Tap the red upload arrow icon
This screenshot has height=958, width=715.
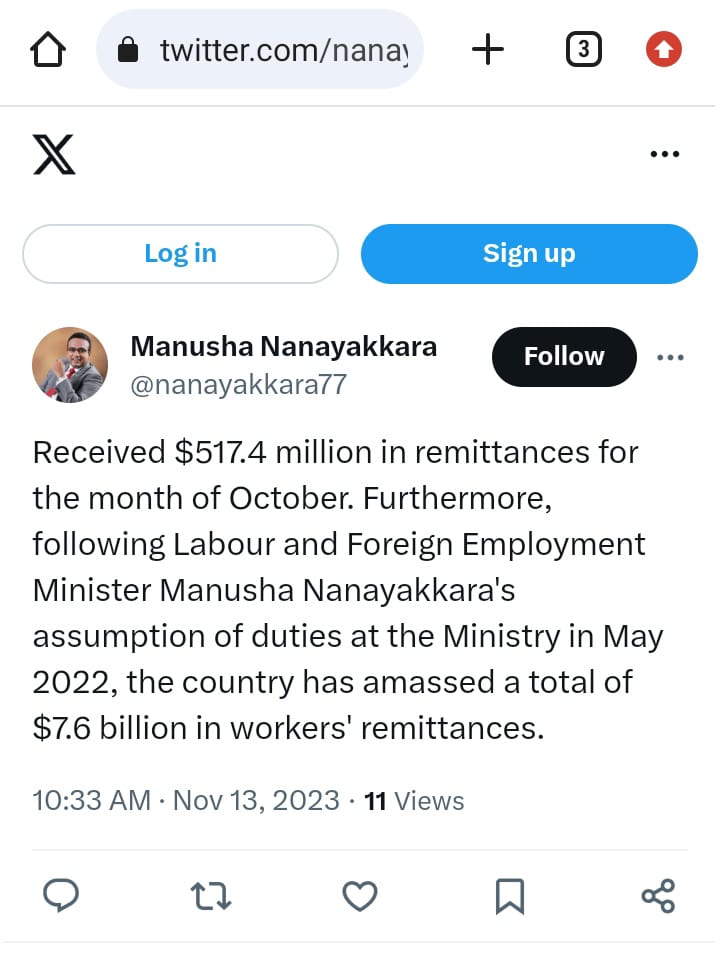coord(664,49)
